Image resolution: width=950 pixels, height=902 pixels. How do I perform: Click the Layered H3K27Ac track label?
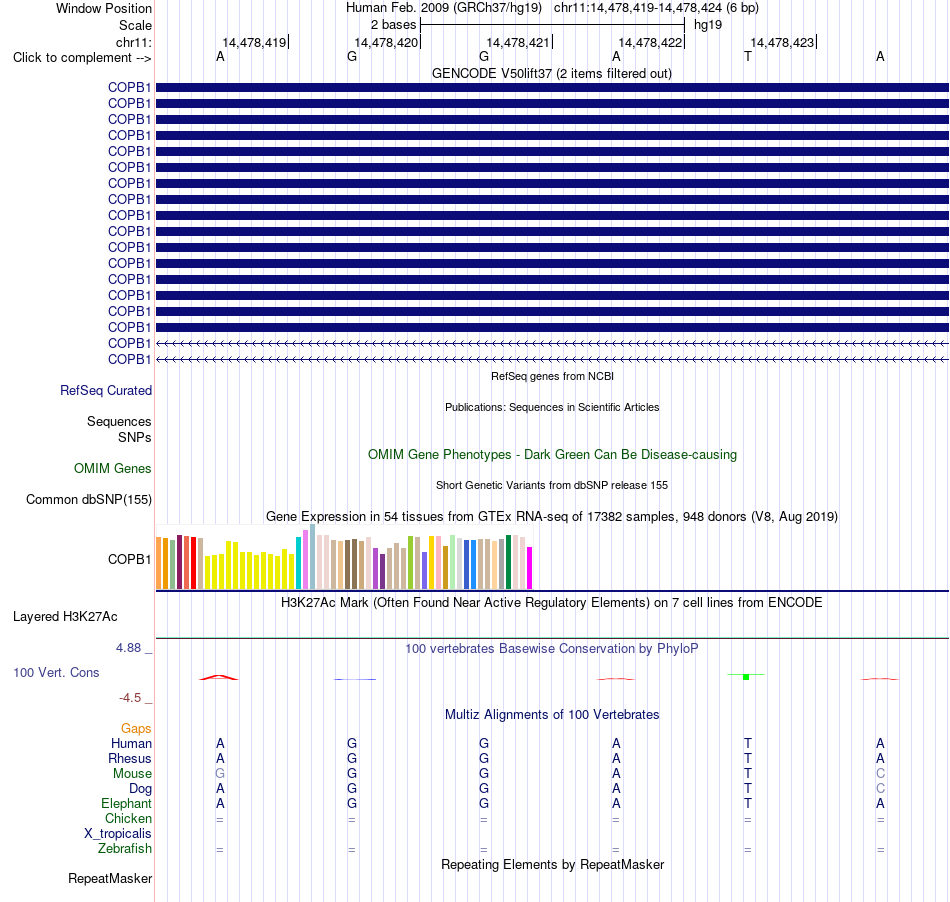click(x=65, y=617)
